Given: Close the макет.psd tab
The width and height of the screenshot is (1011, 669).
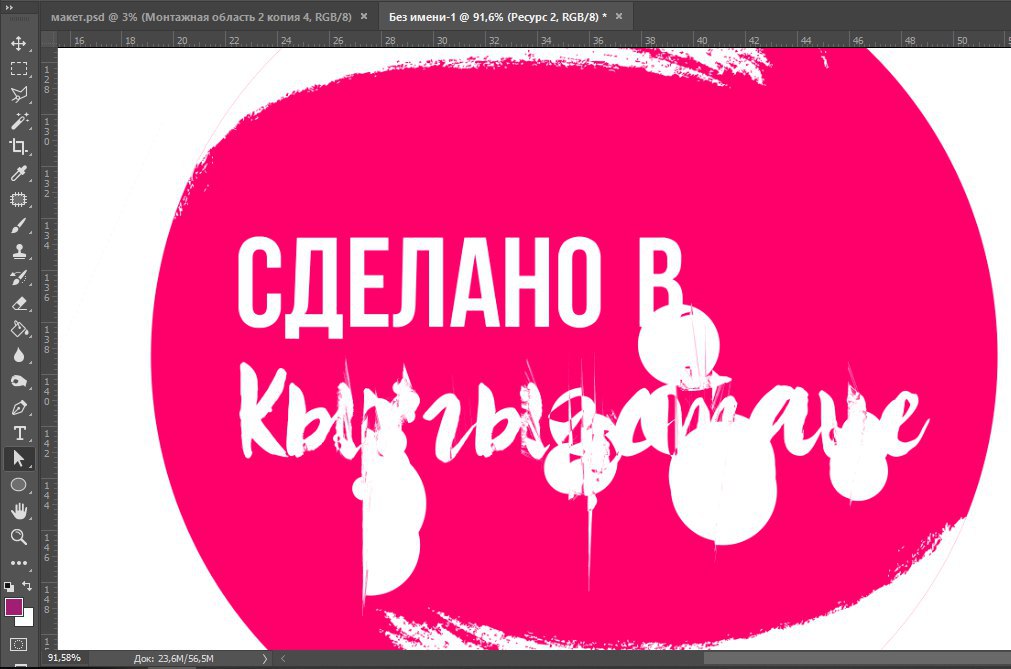Looking at the screenshot, I should click(x=364, y=17).
